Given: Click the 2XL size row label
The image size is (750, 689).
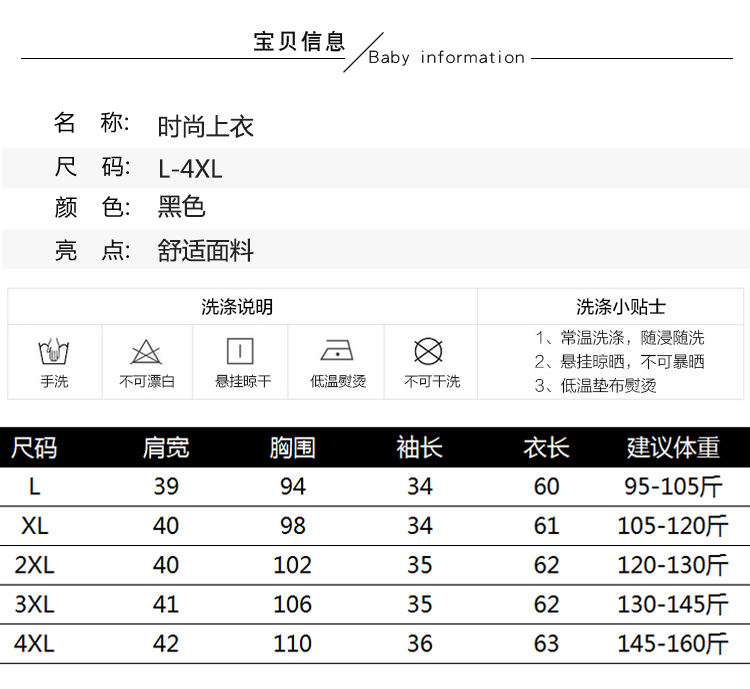Looking at the screenshot, I should 34,566.
